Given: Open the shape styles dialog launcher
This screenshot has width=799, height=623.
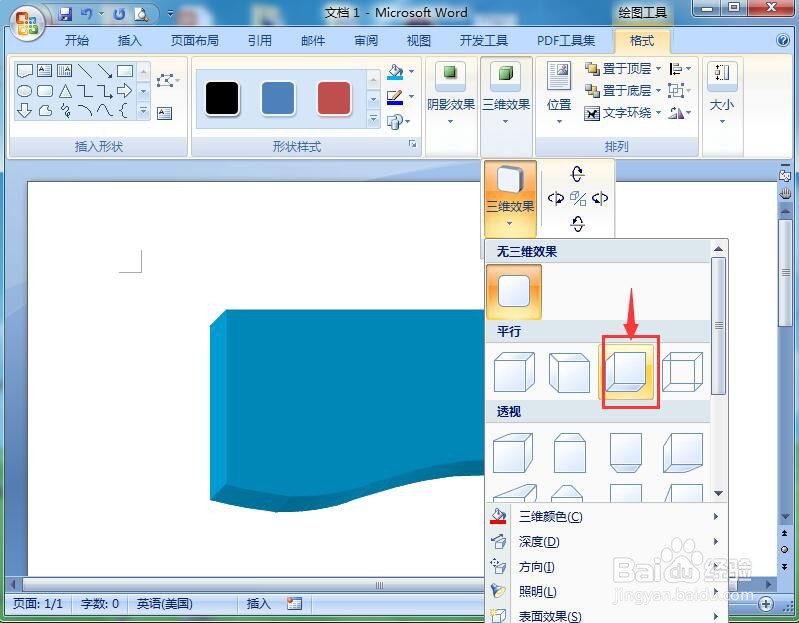Looking at the screenshot, I should pyautogui.click(x=412, y=145).
